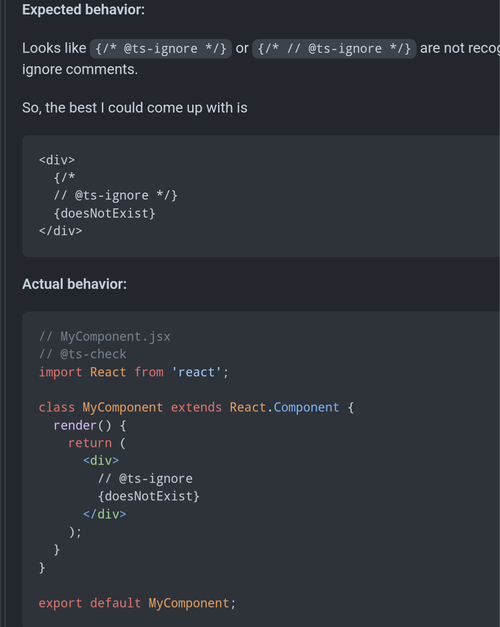Click the import React from 'react' line
Image resolution: width=500 pixels, height=627 pixels.
(x=134, y=372)
